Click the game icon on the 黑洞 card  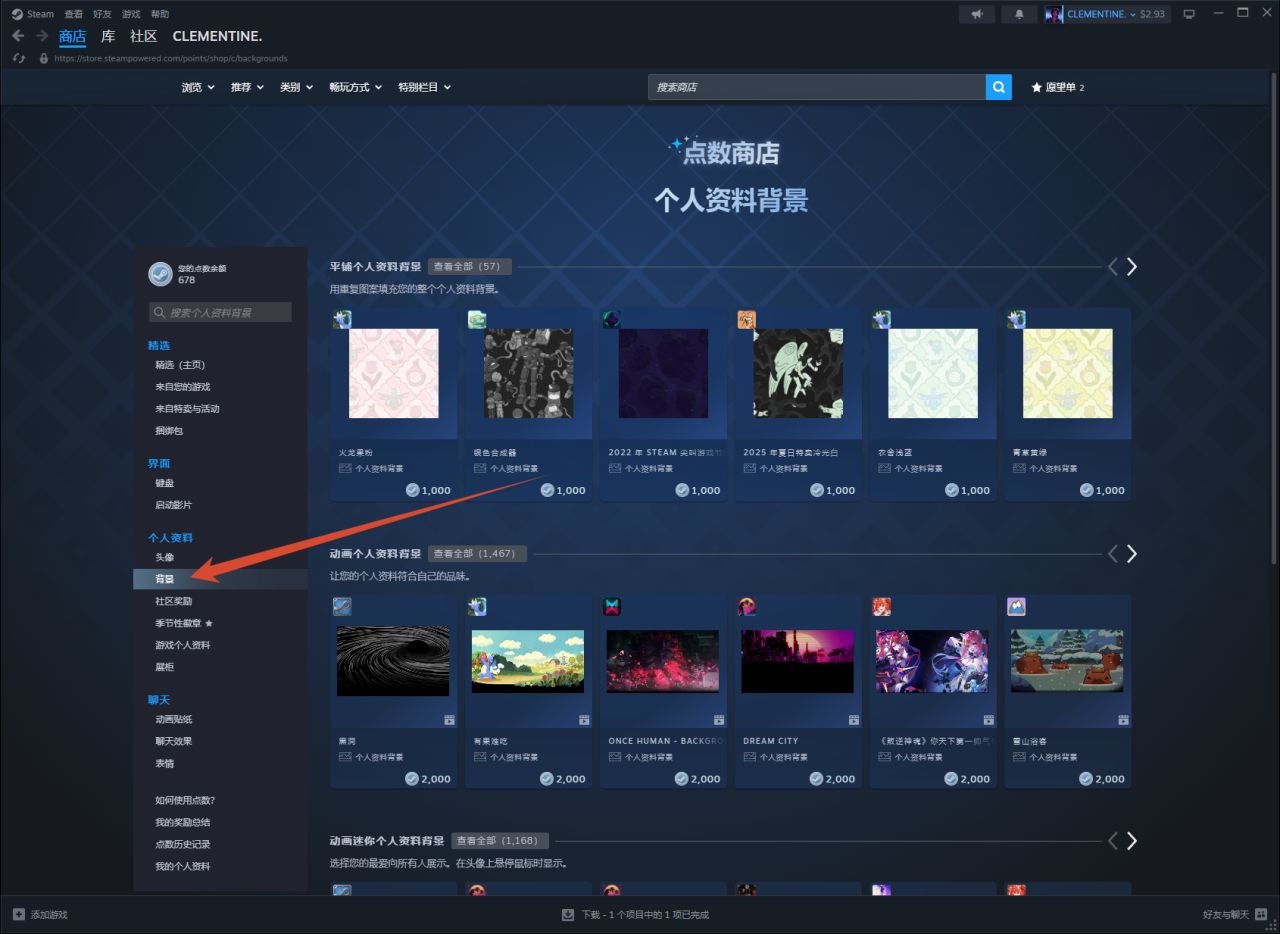(342, 606)
